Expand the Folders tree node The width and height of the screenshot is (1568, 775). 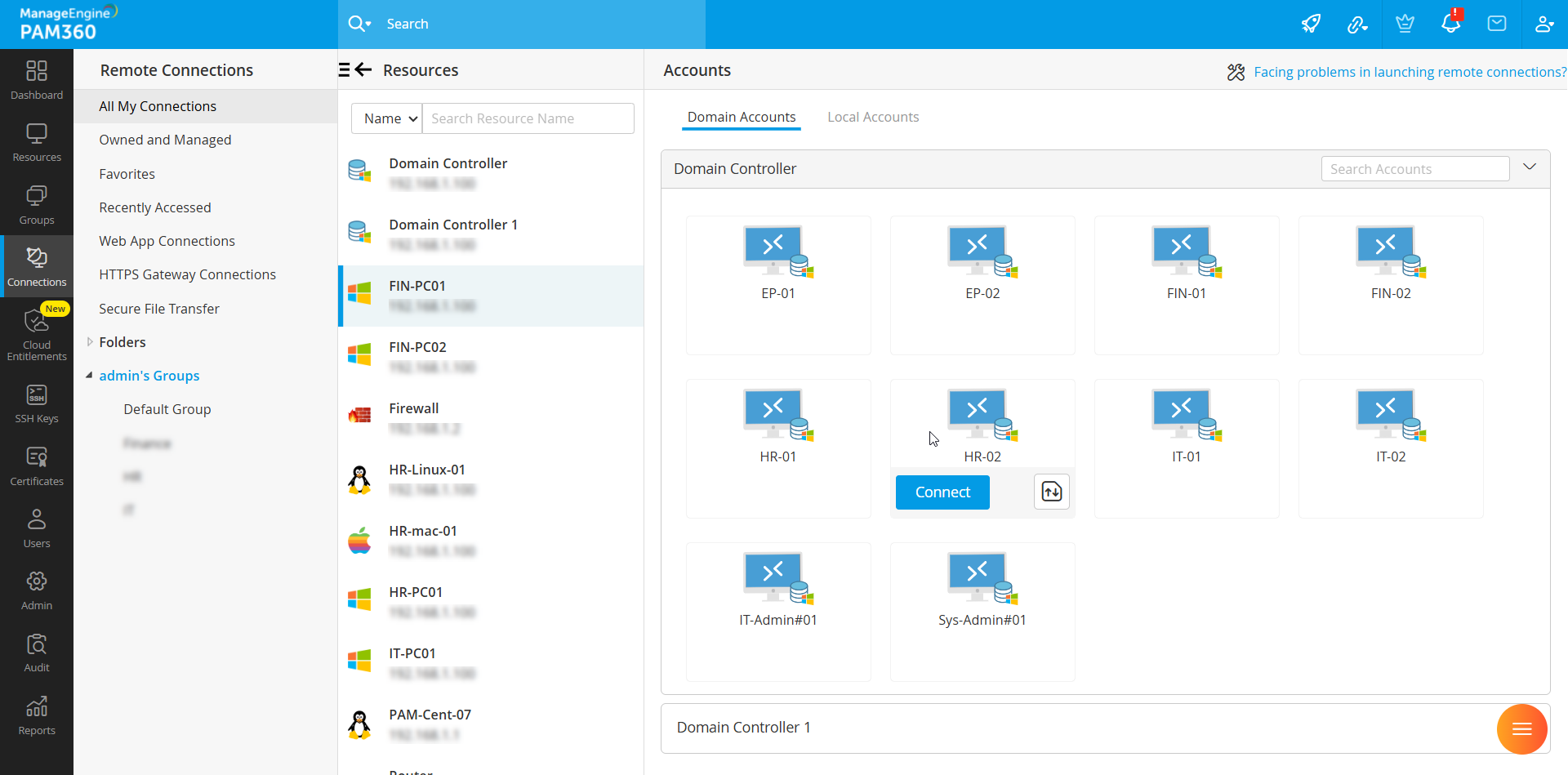tap(90, 342)
